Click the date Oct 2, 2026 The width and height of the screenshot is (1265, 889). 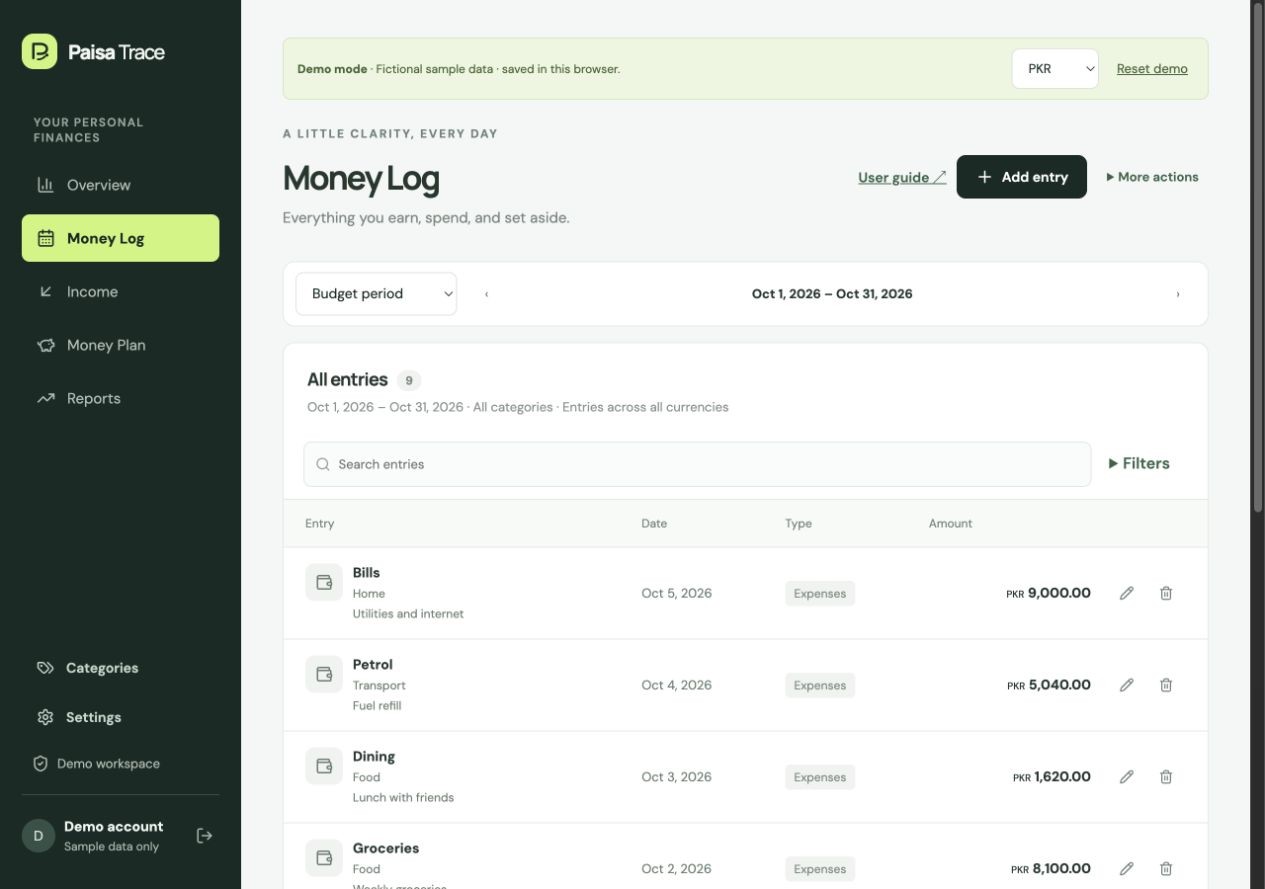click(677, 869)
